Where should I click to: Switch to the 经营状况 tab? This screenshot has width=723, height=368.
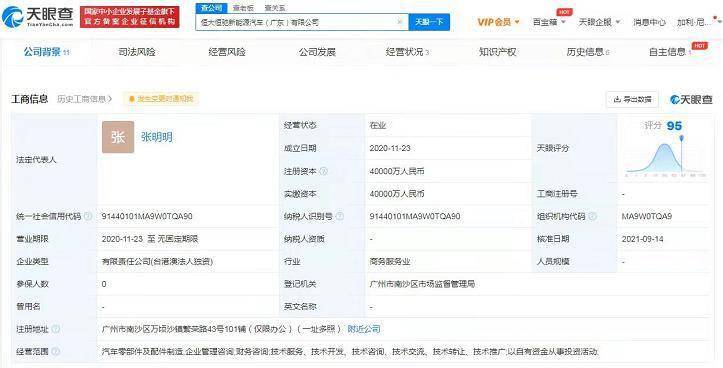[x=407, y=52]
